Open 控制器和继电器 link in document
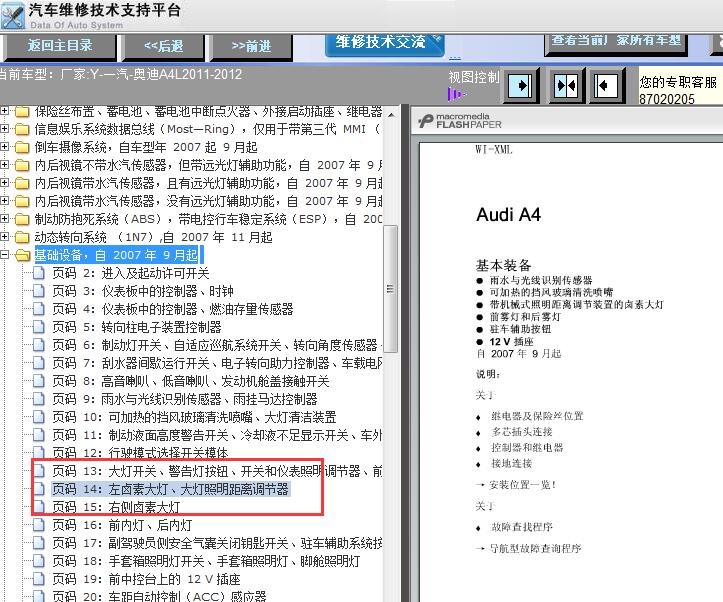723x602 pixels. pyautogui.click(x=527, y=447)
